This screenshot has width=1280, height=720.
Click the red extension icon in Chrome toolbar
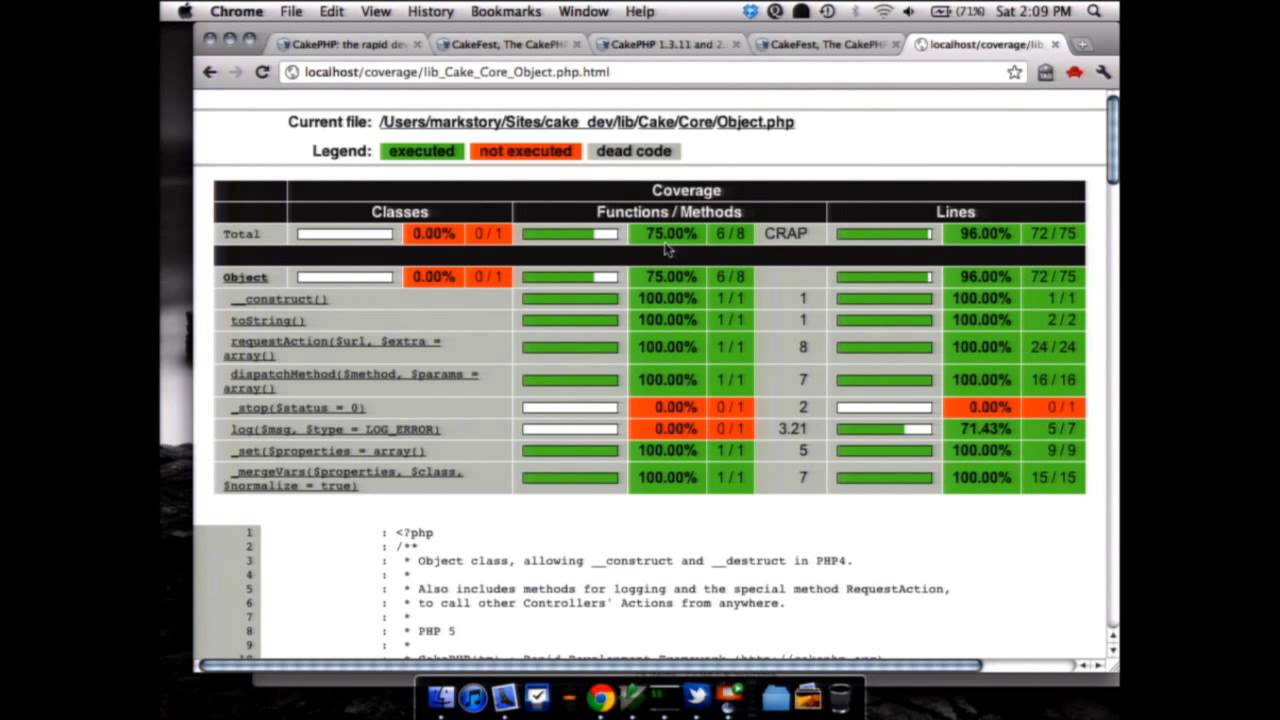coord(1074,72)
